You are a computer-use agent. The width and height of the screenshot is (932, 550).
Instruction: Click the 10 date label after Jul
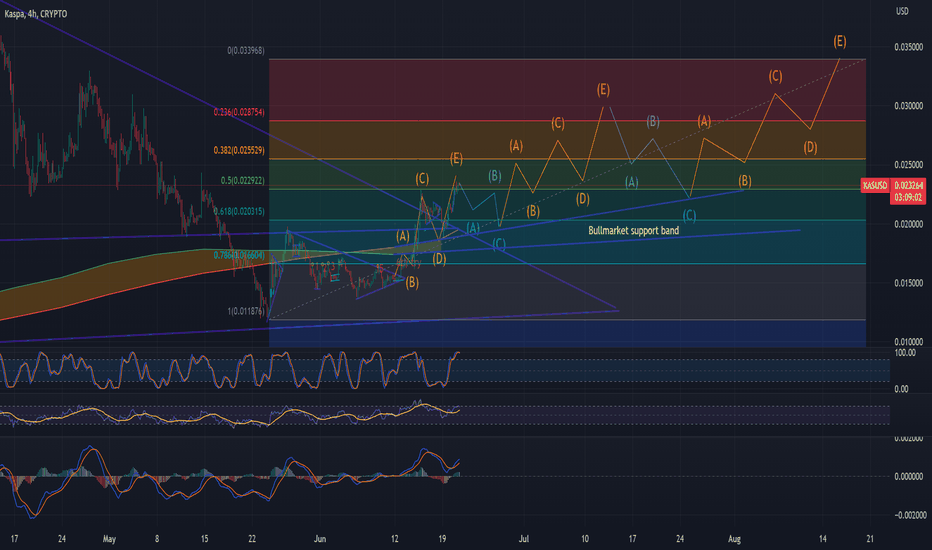pyautogui.click(x=585, y=539)
